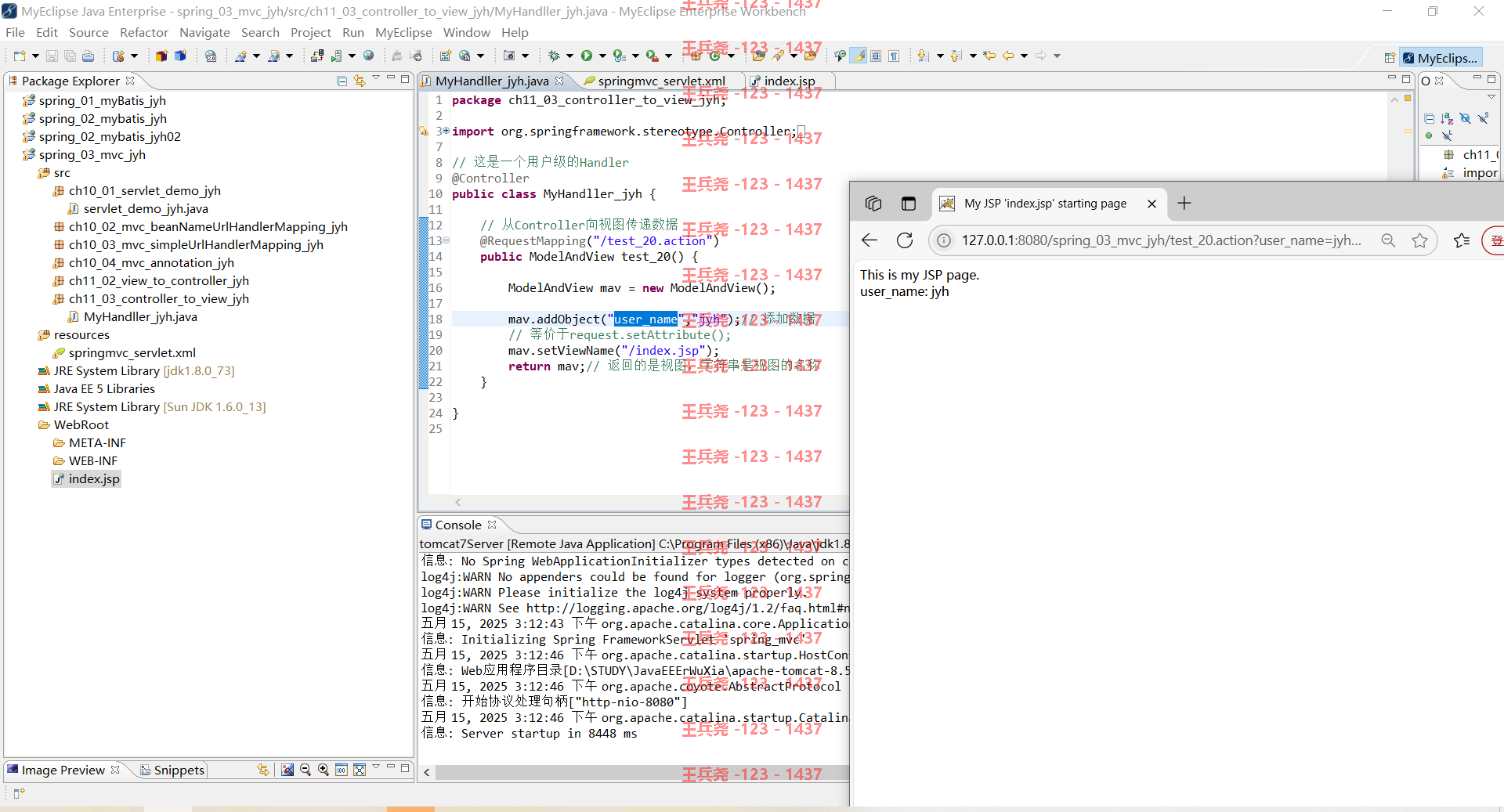Screen dimensions: 1504x812
Task: Toggle Mark Occurrences highlighter in the toolbar
Action: pos(859,56)
